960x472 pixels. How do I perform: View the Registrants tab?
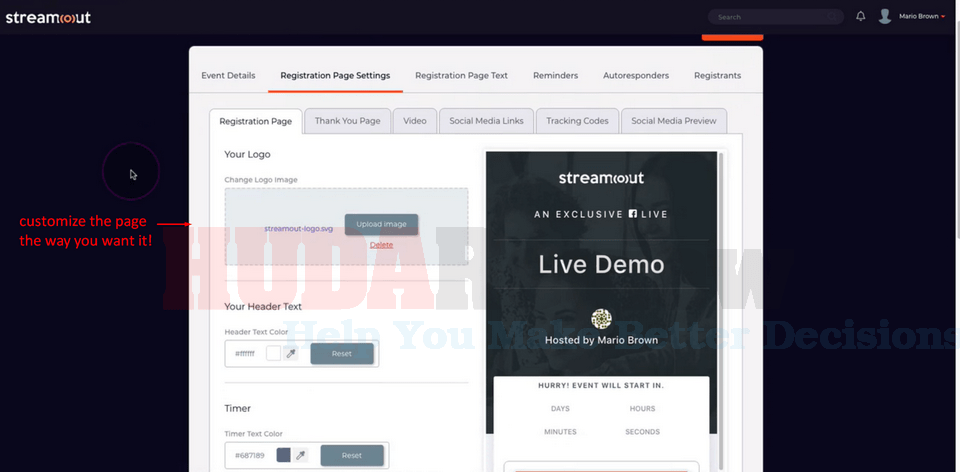pyautogui.click(x=718, y=76)
